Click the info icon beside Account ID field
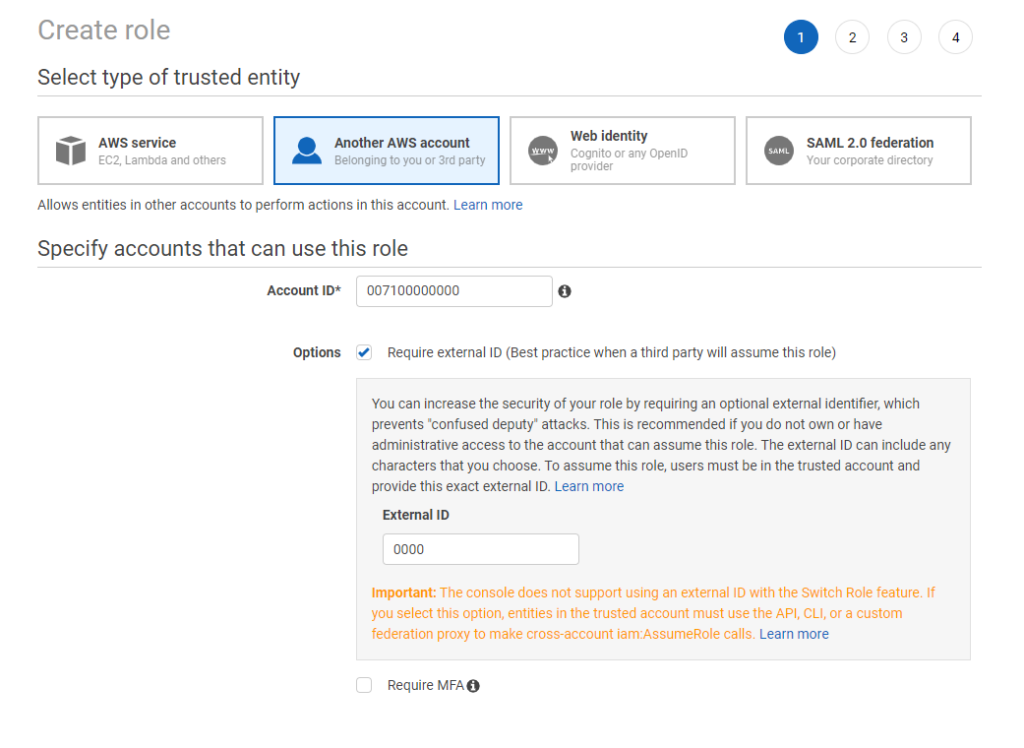Screen dimensions: 1024x748 (565, 291)
